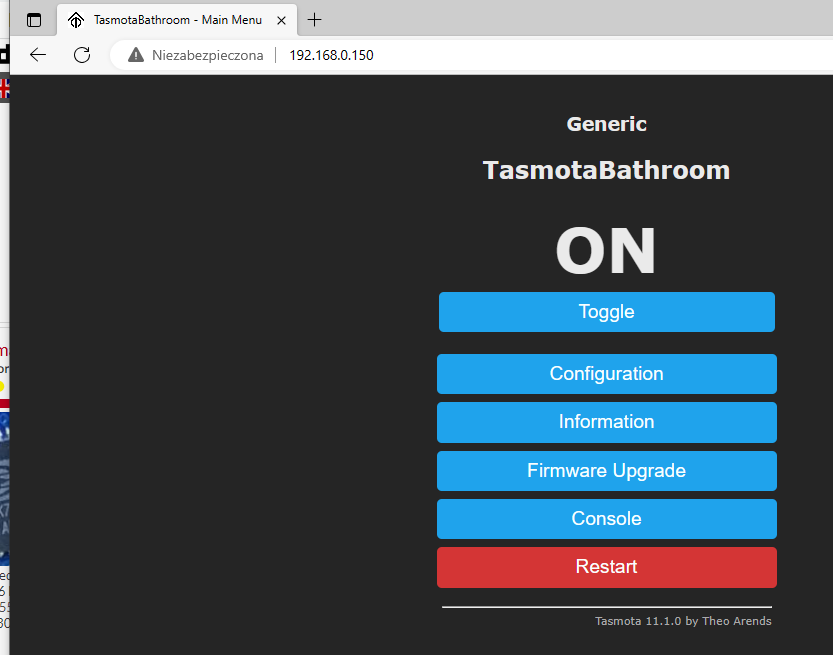Viewport: 833px width, 655px height.
Task: Open a new browser tab
Action: pyautogui.click(x=314, y=20)
